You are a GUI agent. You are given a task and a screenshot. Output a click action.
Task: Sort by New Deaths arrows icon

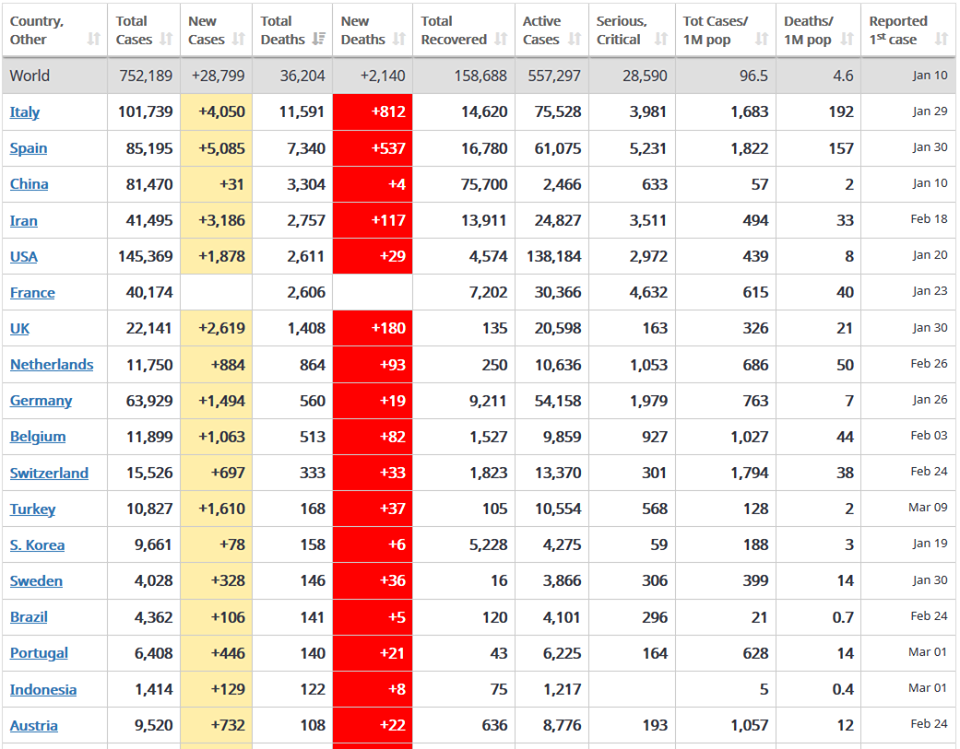(x=399, y=39)
